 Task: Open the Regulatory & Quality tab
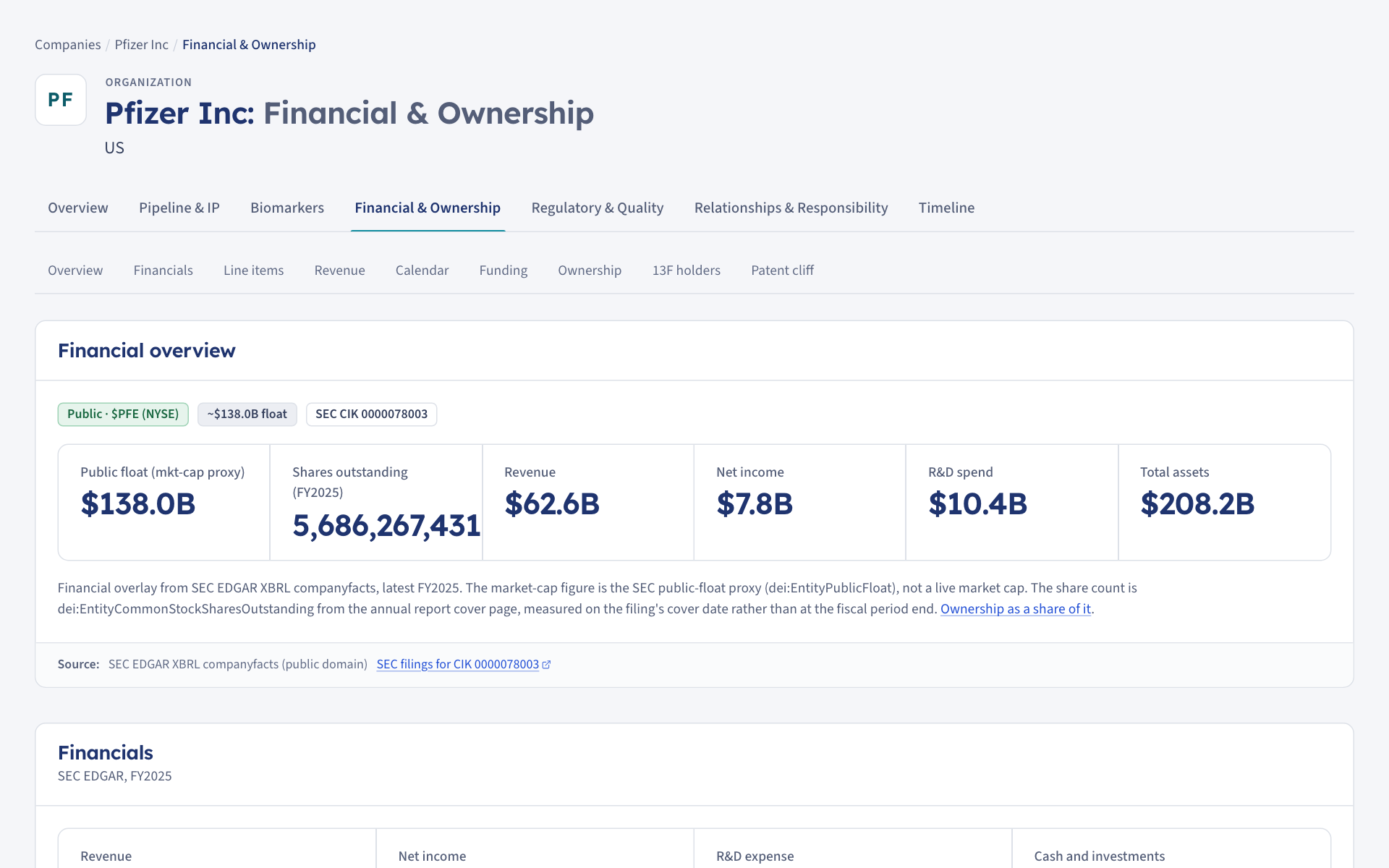(598, 208)
